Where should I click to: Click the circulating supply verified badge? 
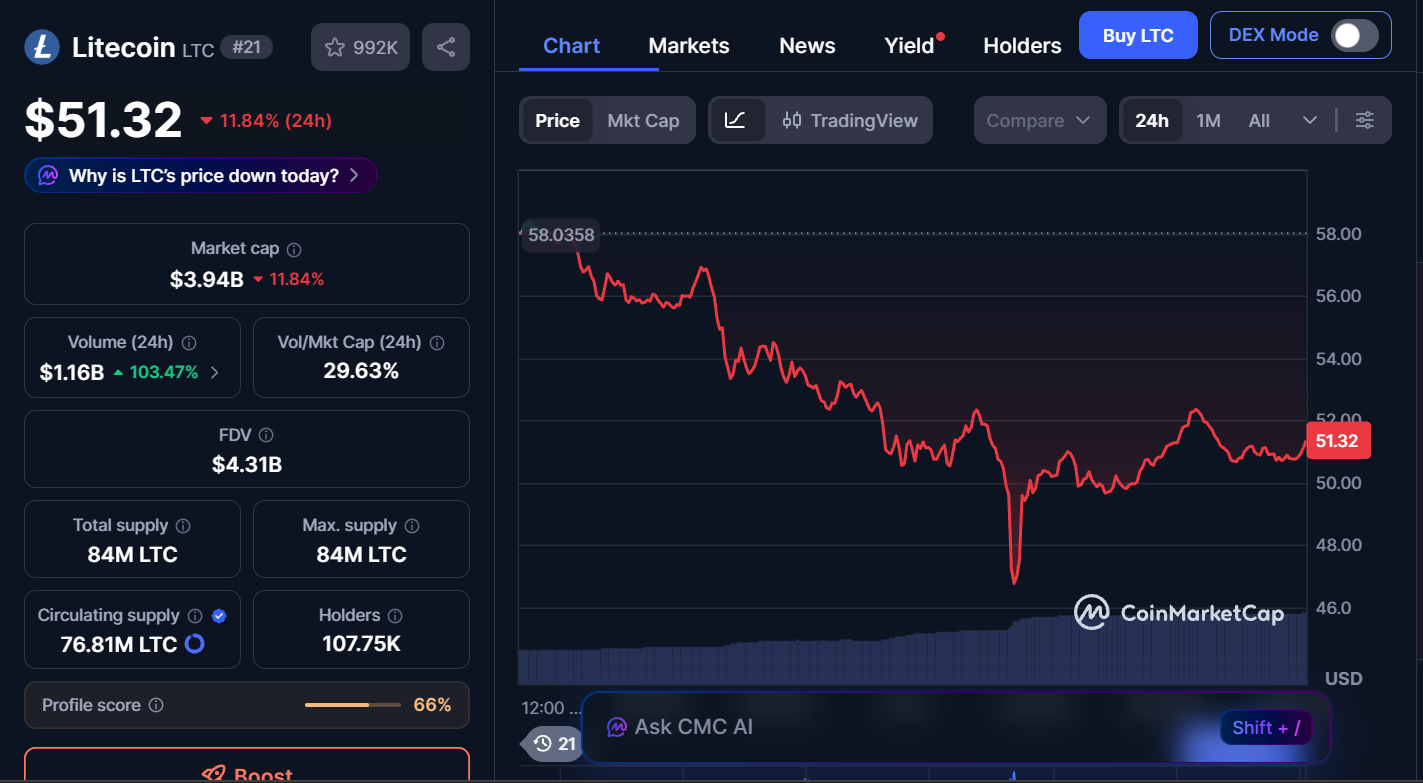coord(219,616)
